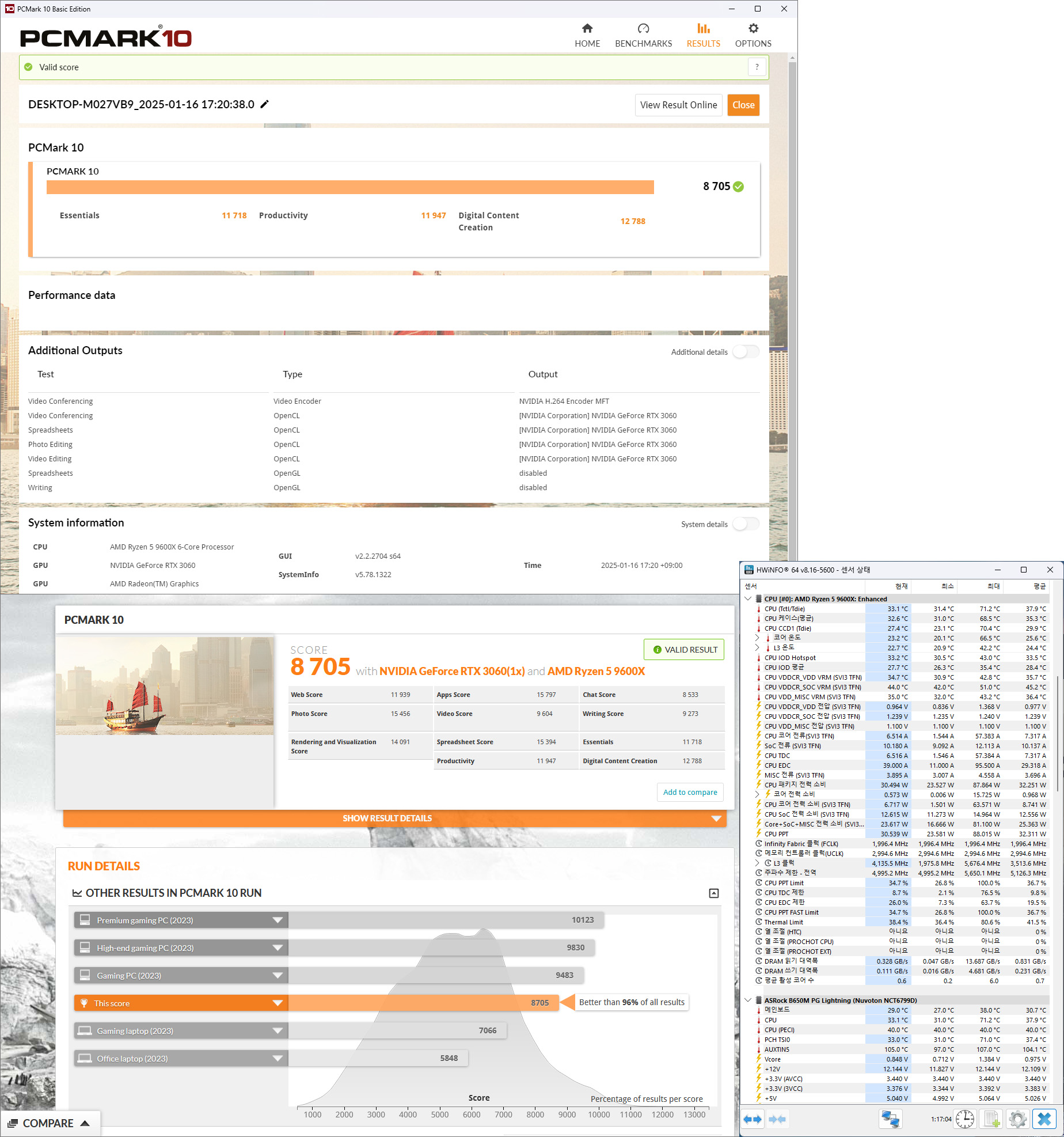The width and height of the screenshot is (1064, 1137).
Task: Click the Add to compare button
Action: click(x=690, y=792)
